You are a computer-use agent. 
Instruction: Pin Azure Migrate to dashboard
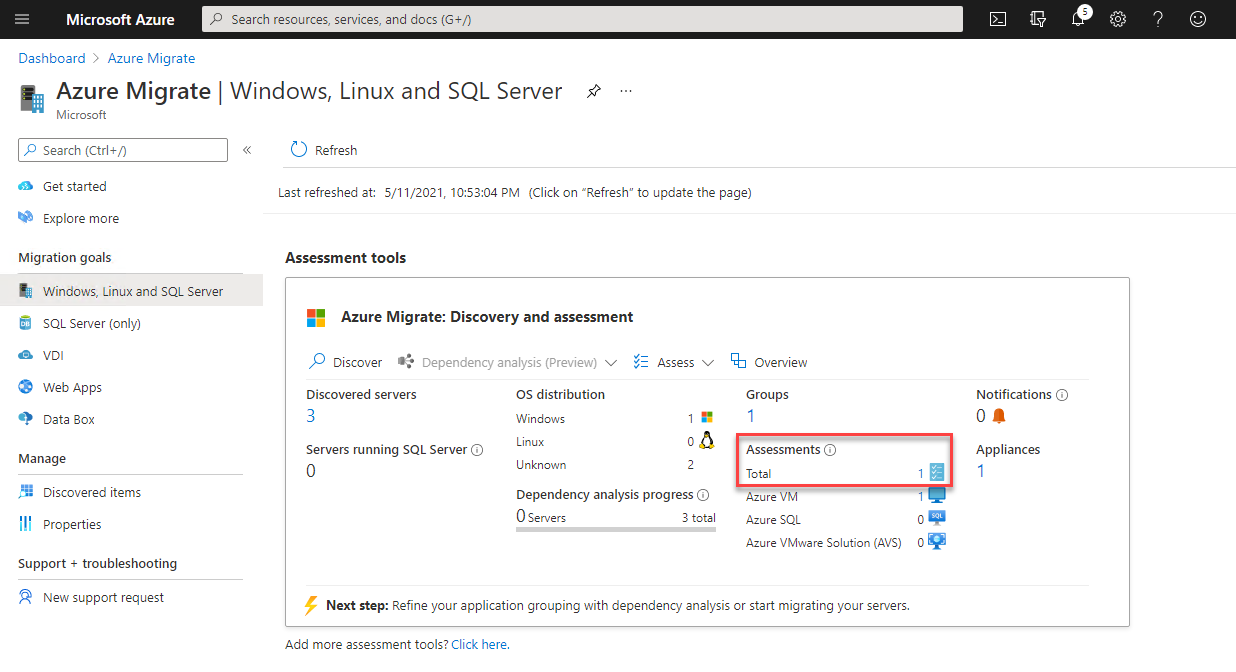[x=594, y=91]
